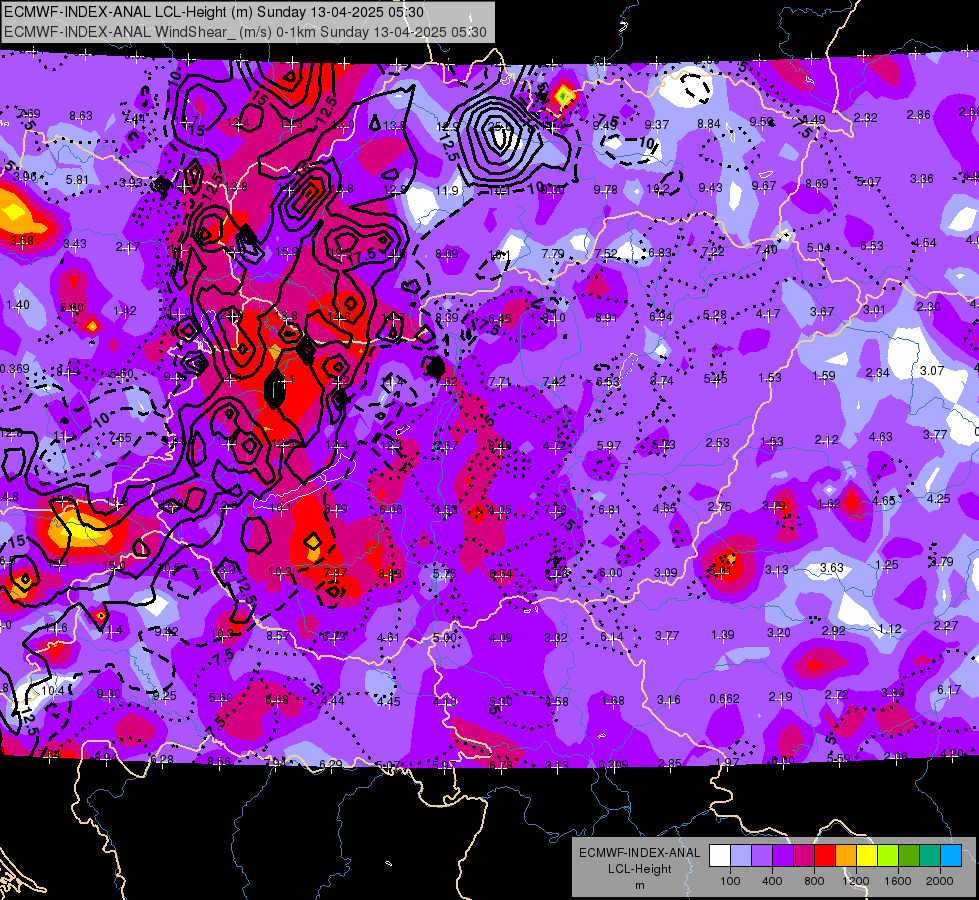Click the grid value '9.67'
This screenshot has width=979, height=900.
764,185
